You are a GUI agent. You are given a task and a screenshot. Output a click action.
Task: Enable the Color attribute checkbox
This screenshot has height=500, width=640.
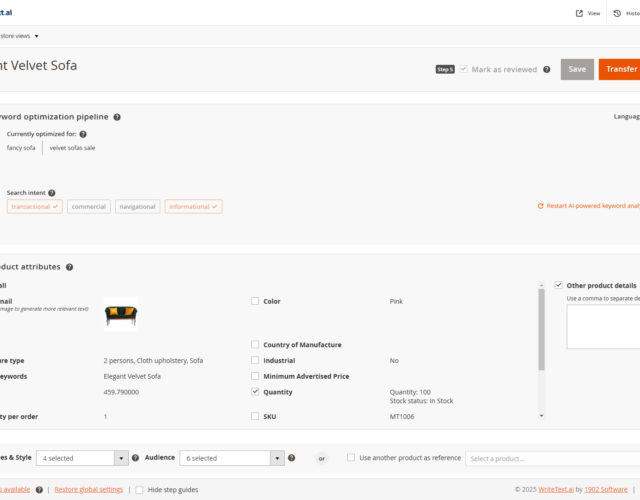click(x=255, y=301)
